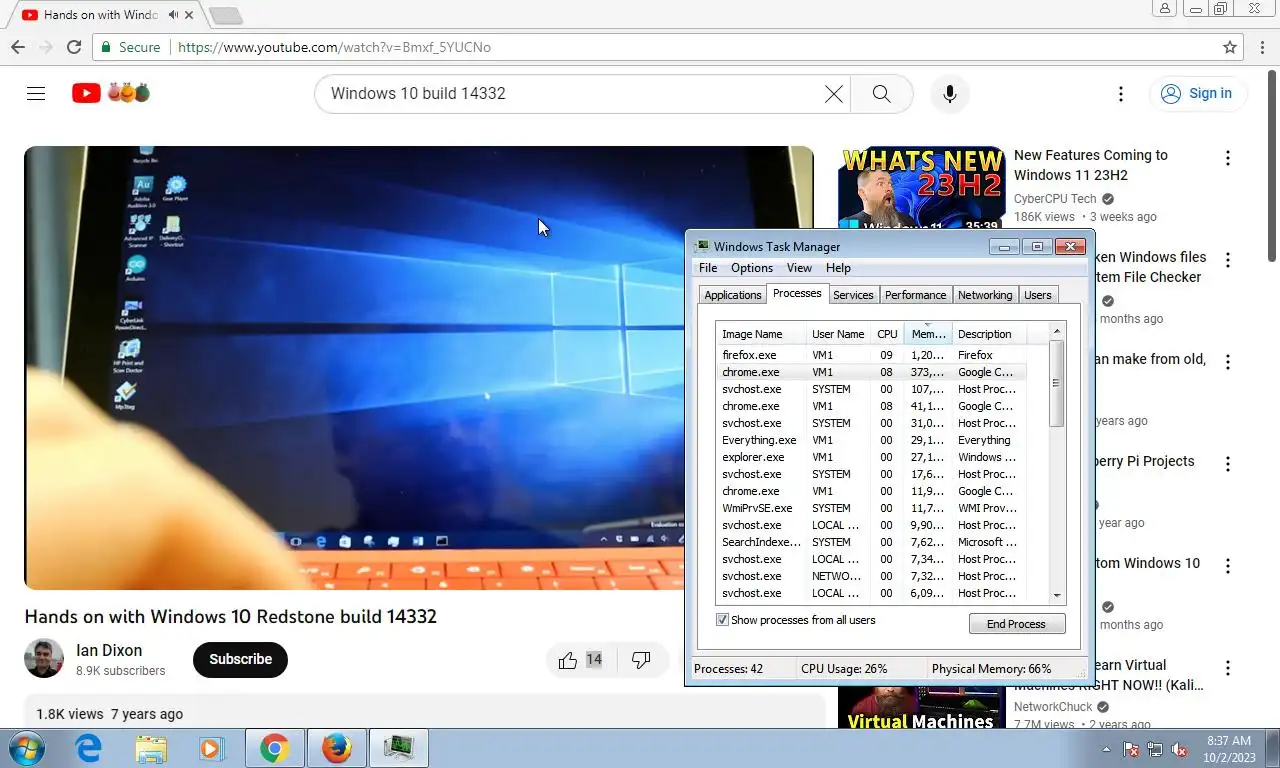Click the browser address bar URL
1280x768 pixels.
pos(334,47)
